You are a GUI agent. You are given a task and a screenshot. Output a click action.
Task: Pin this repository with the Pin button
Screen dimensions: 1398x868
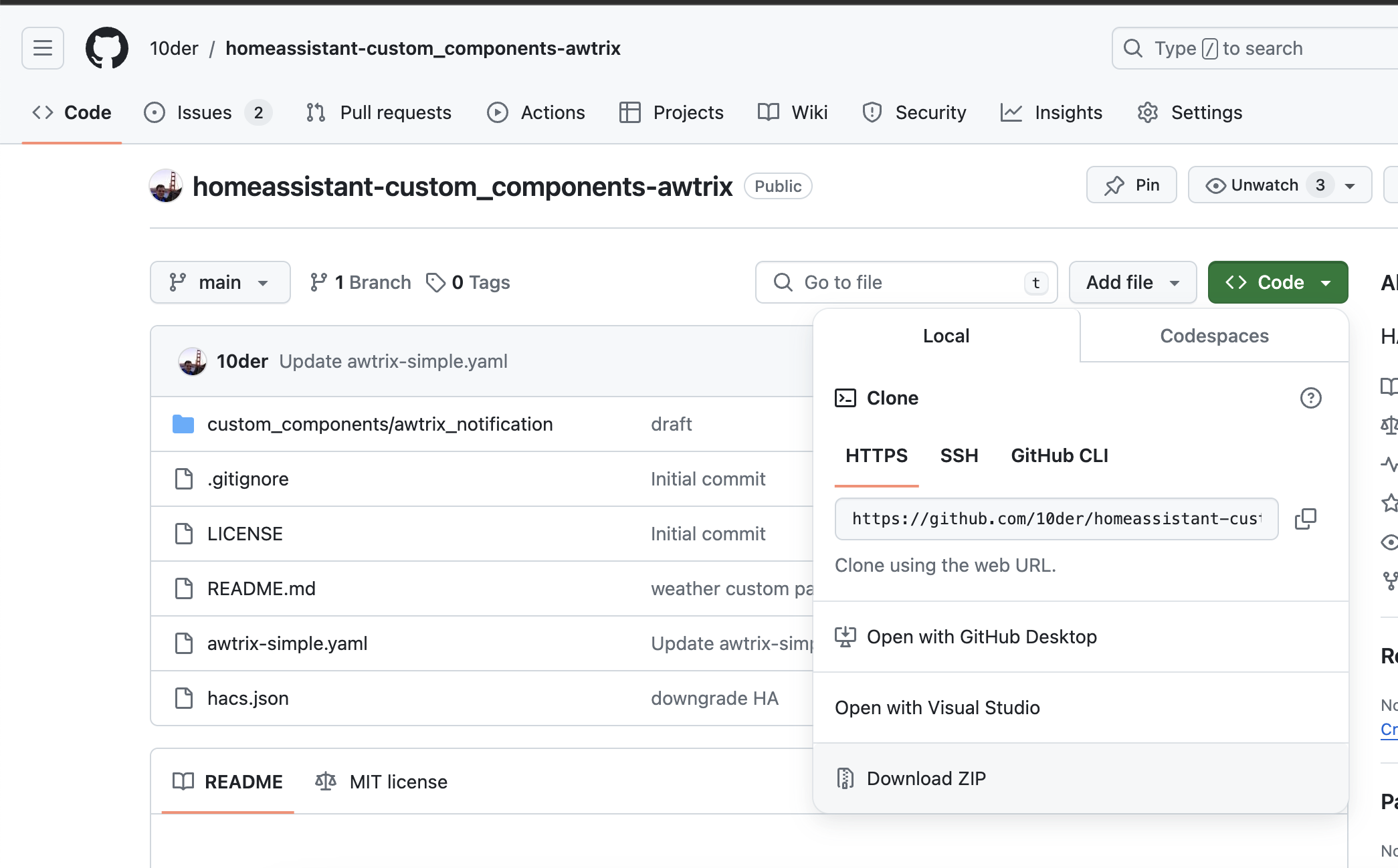point(1131,185)
